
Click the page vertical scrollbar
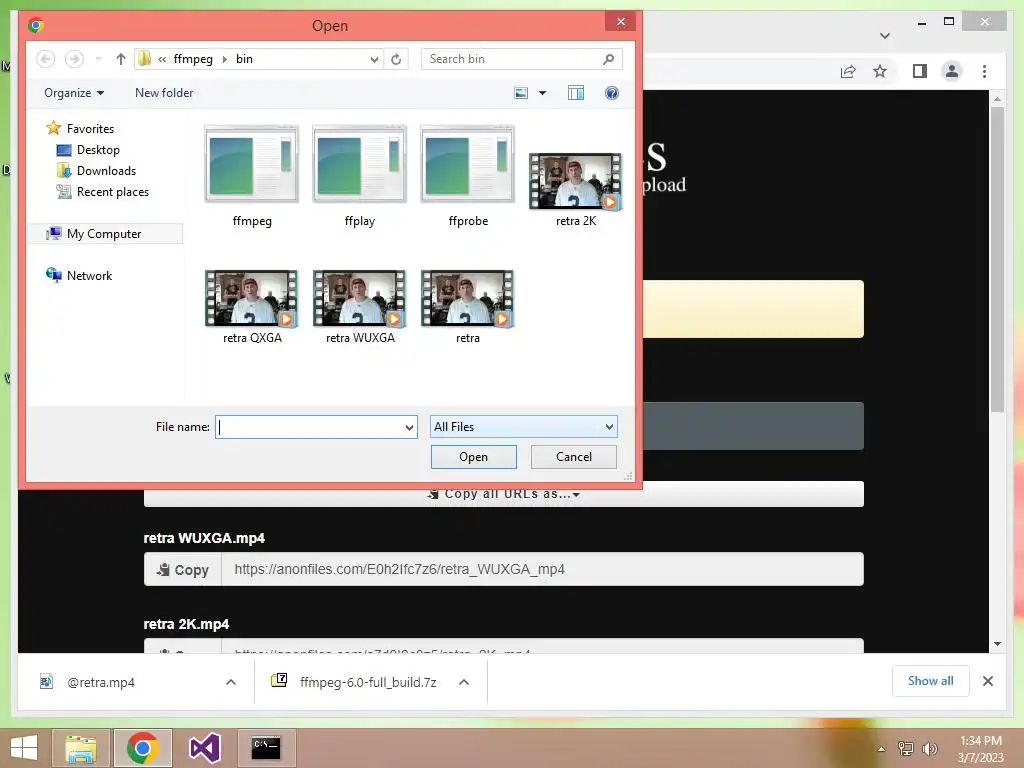coord(997,261)
